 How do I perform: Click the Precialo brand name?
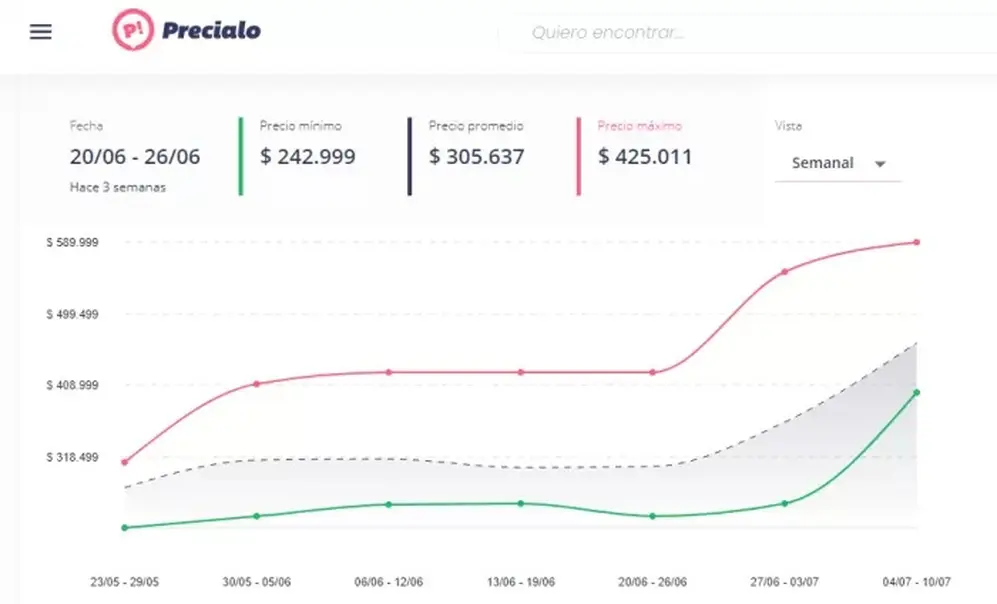211,31
